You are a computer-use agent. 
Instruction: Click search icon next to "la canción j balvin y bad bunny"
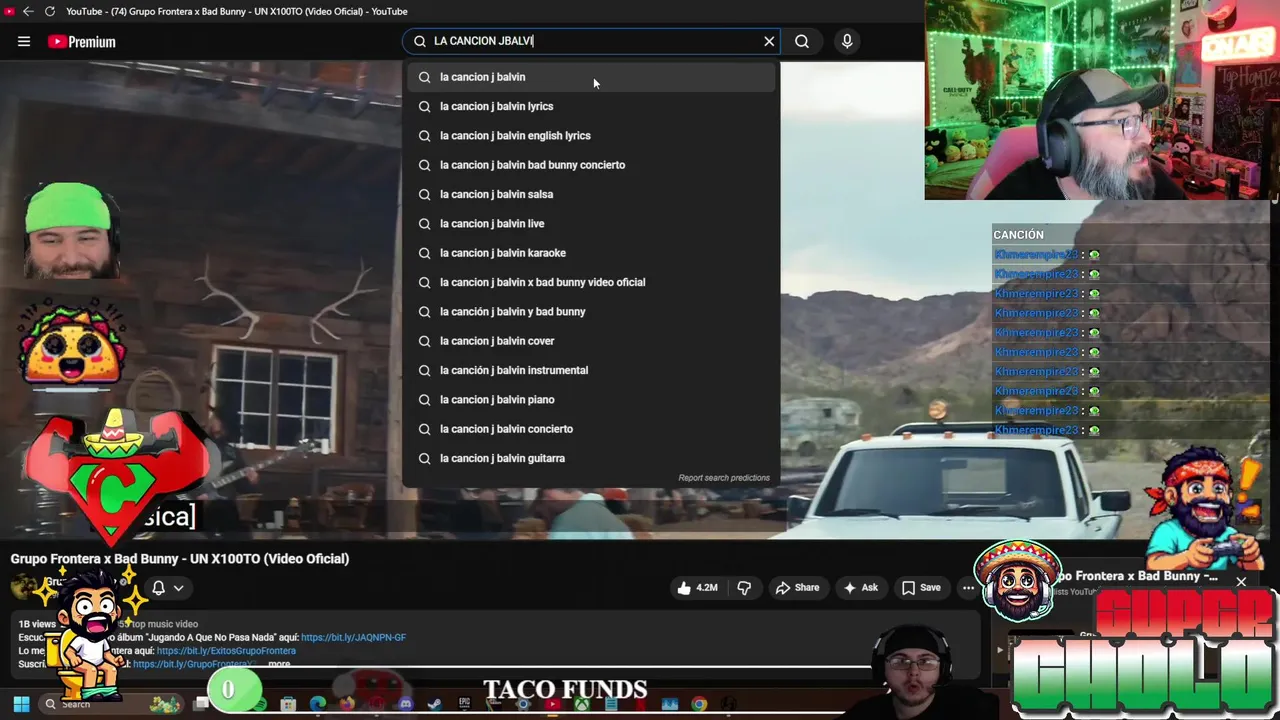tap(424, 311)
